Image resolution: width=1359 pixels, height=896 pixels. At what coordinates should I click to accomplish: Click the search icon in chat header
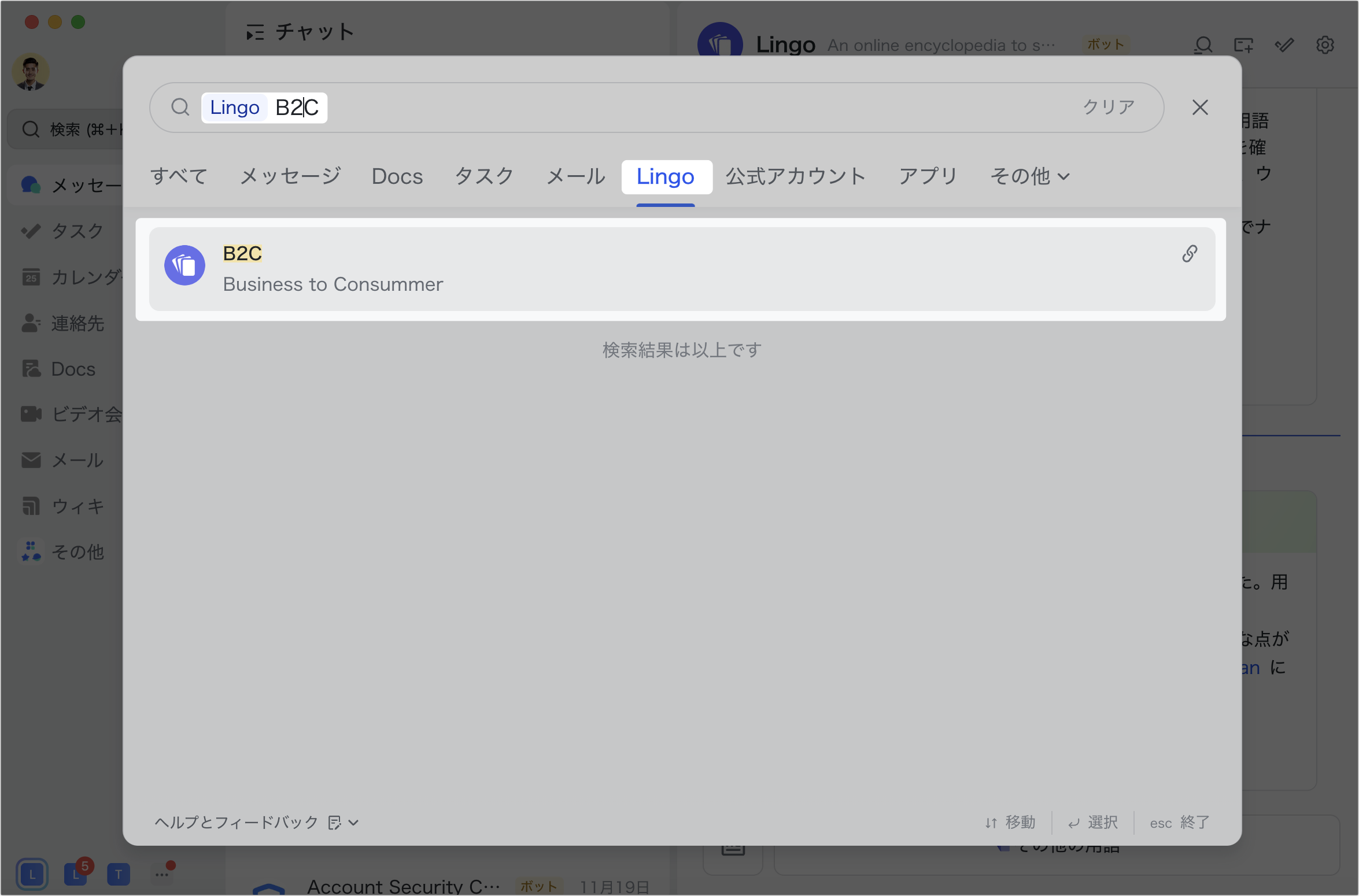click(1203, 45)
